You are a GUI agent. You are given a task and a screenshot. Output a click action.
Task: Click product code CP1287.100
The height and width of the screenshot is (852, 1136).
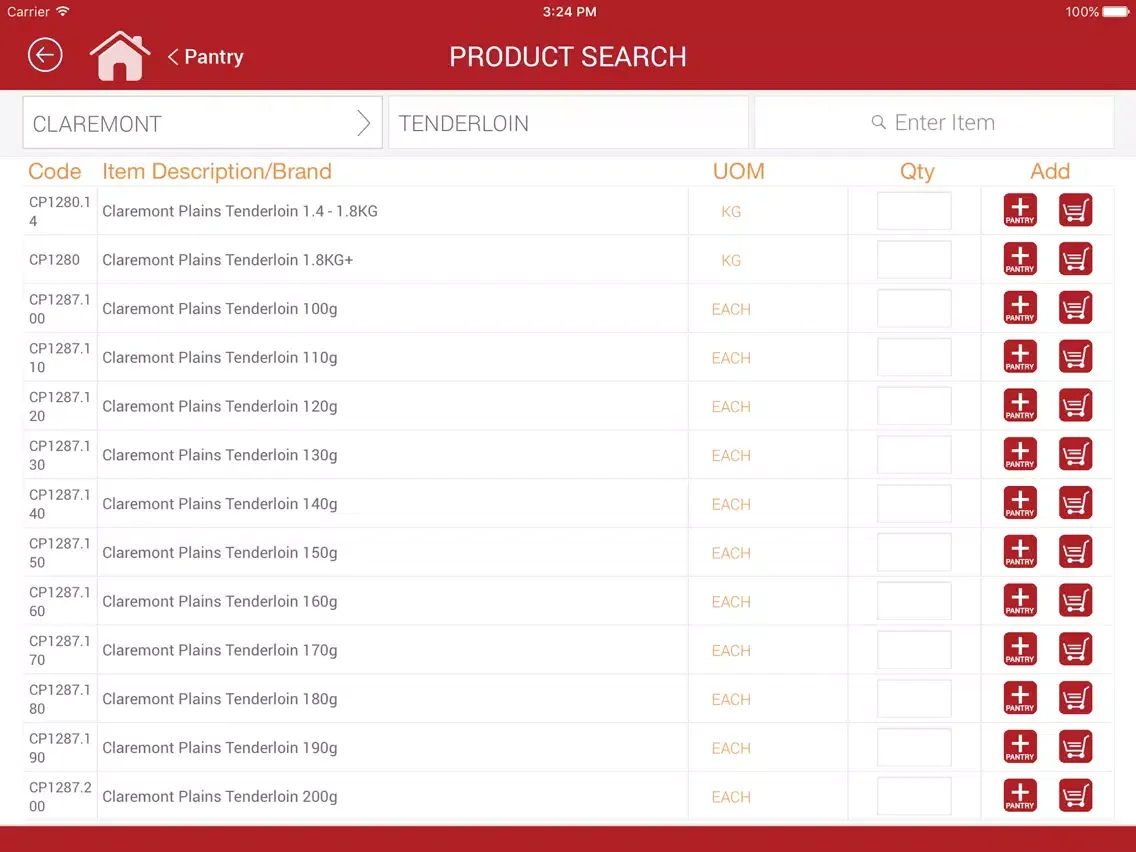tap(59, 309)
